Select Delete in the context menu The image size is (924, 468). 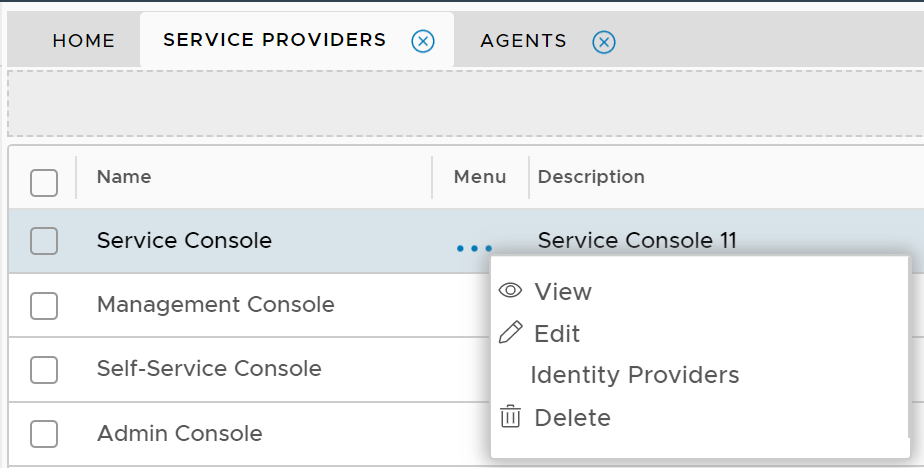pos(572,417)
